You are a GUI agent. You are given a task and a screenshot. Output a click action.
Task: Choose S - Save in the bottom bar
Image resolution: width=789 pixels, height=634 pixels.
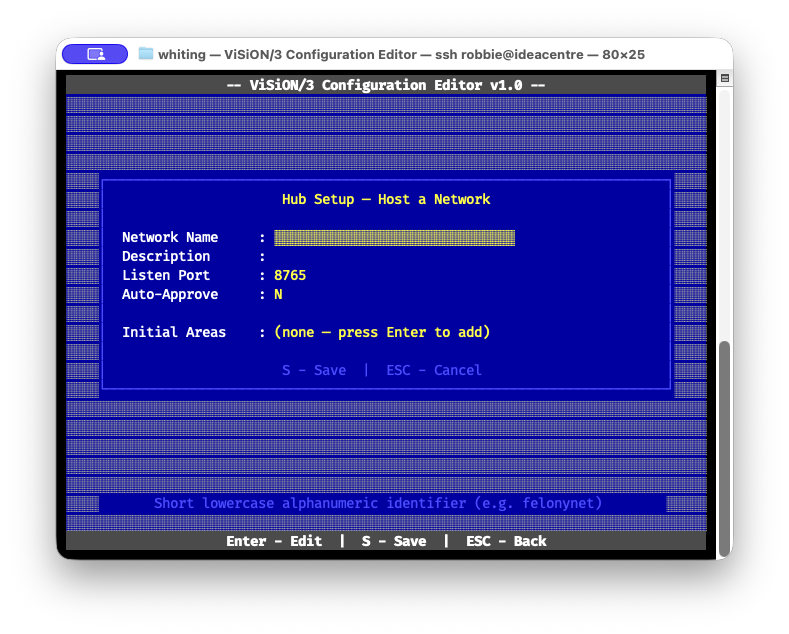click(394, 541)
